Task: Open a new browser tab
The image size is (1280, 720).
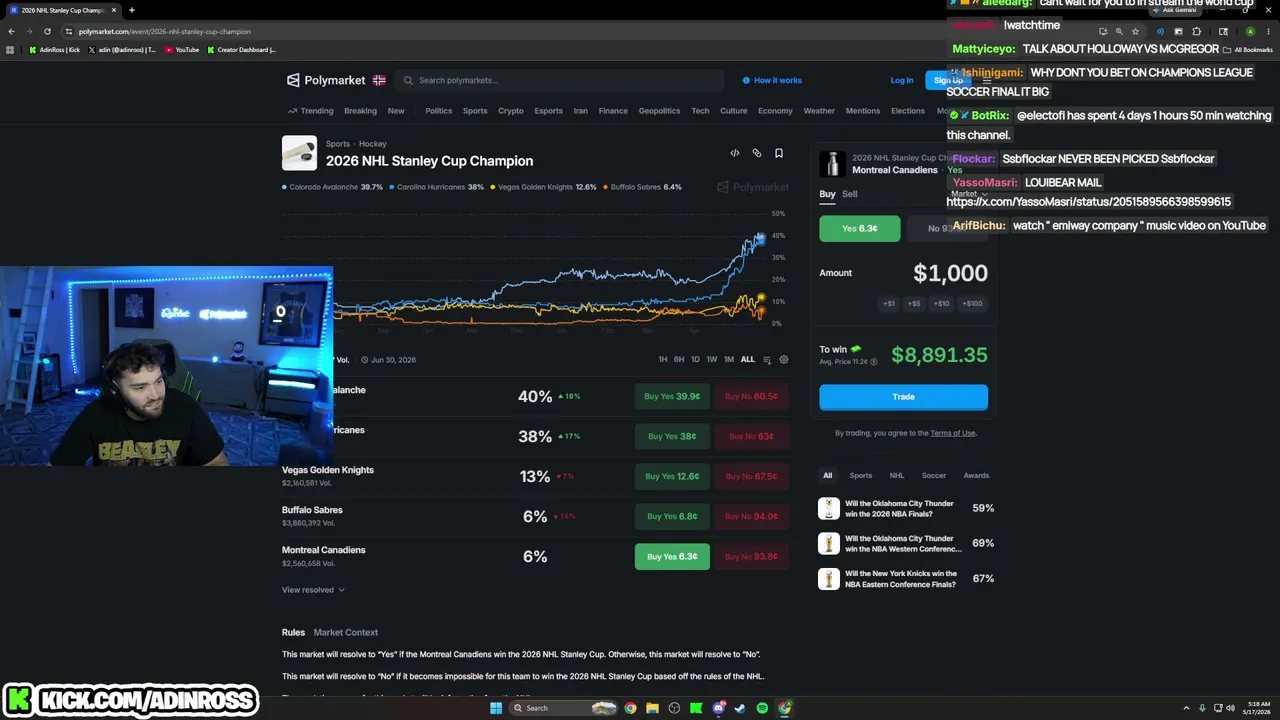Action: [x=131, y=10]
